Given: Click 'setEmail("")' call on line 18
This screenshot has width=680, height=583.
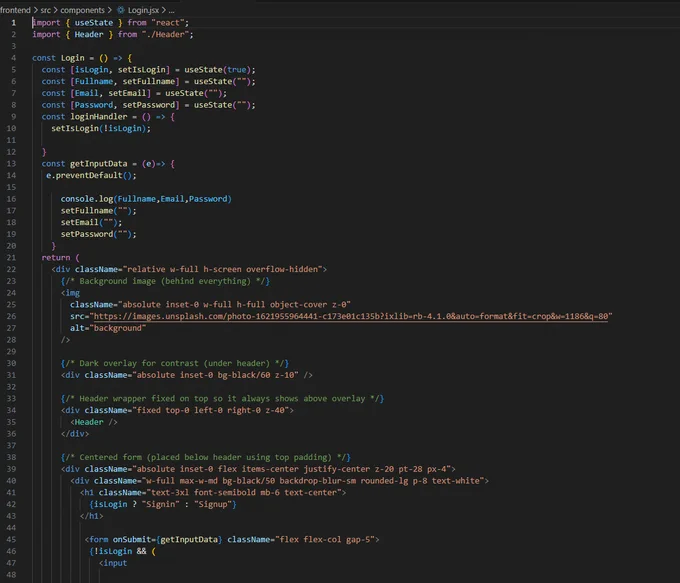Looking at the screenshot, I should (89, 222).
